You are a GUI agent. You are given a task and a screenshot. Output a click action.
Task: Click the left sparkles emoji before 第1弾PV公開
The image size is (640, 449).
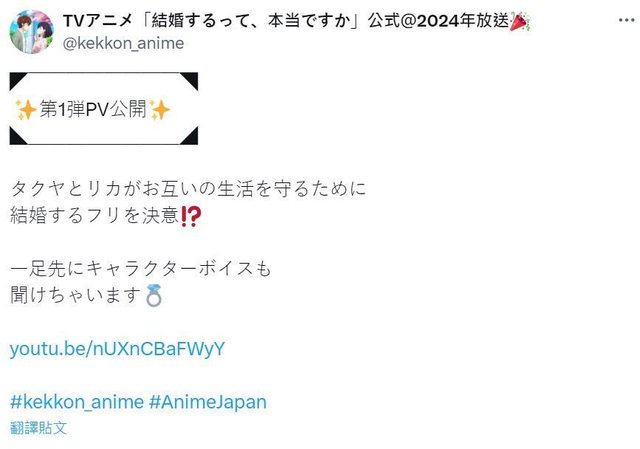point(26,109)
